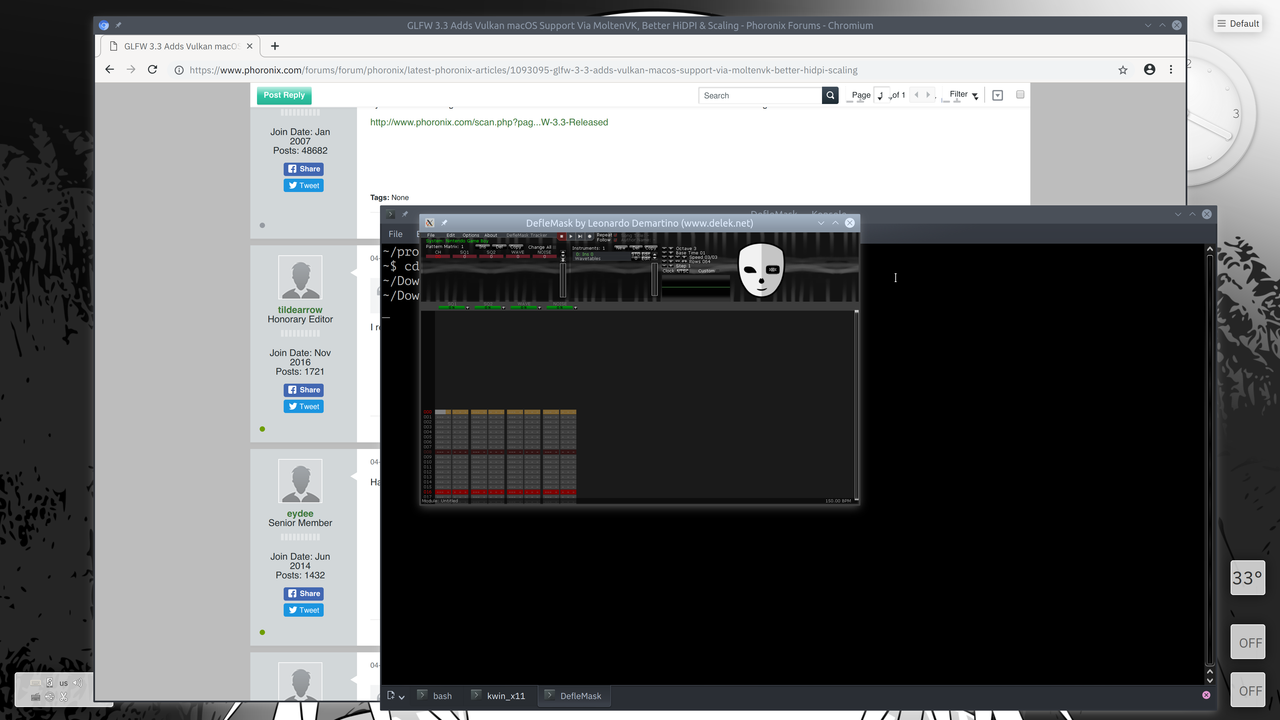Toggle the Repeat checkbox in DefleMask
The image size is (1280, 720).
pos(615,235)
